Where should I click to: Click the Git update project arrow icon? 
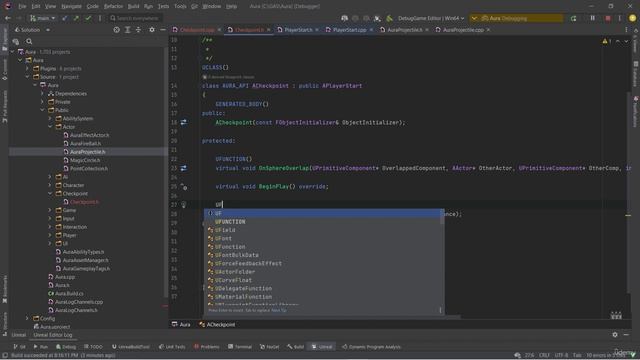tap(64, 18)
